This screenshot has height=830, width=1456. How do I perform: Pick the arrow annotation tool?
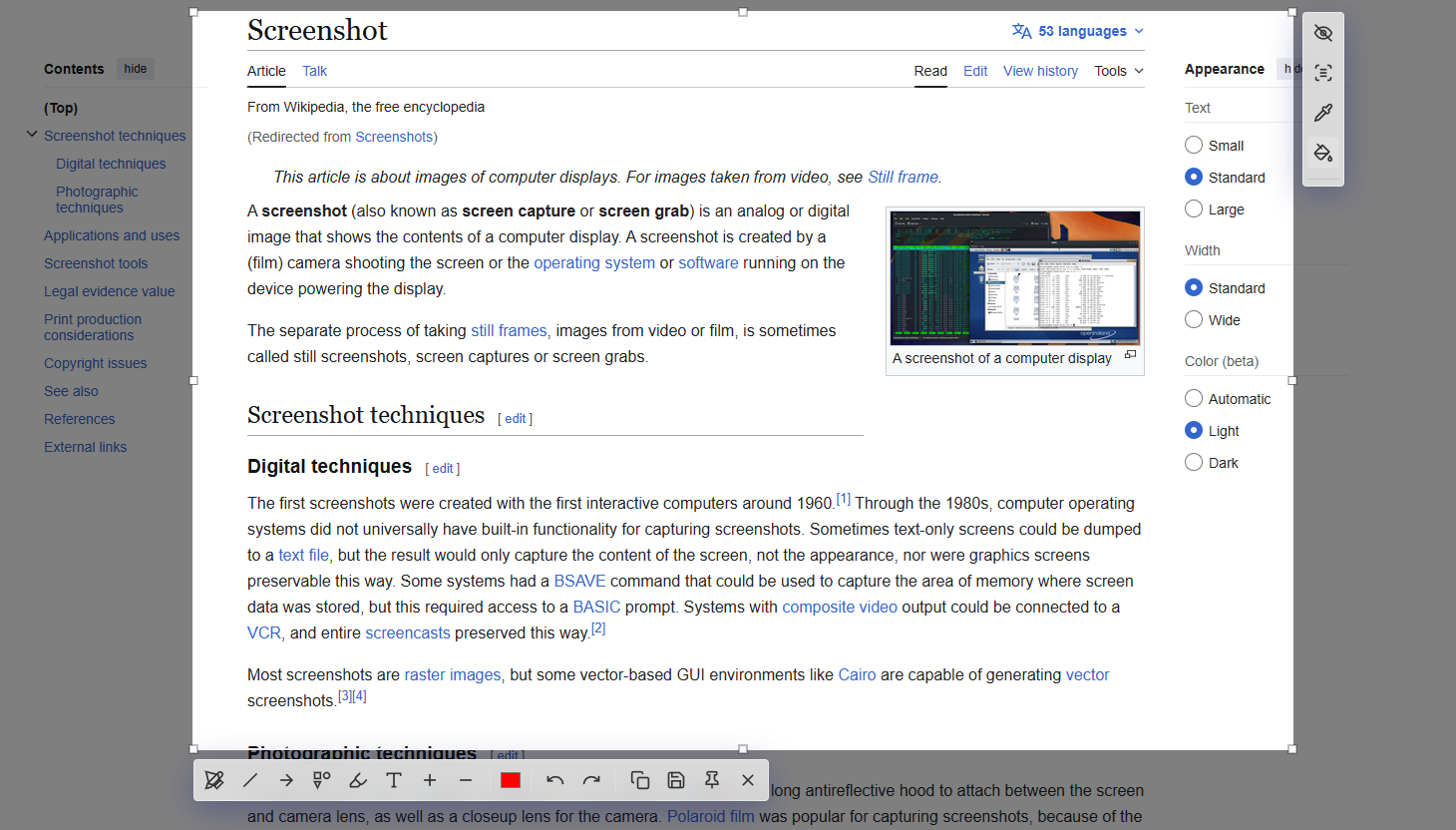[x=286, y=780]
